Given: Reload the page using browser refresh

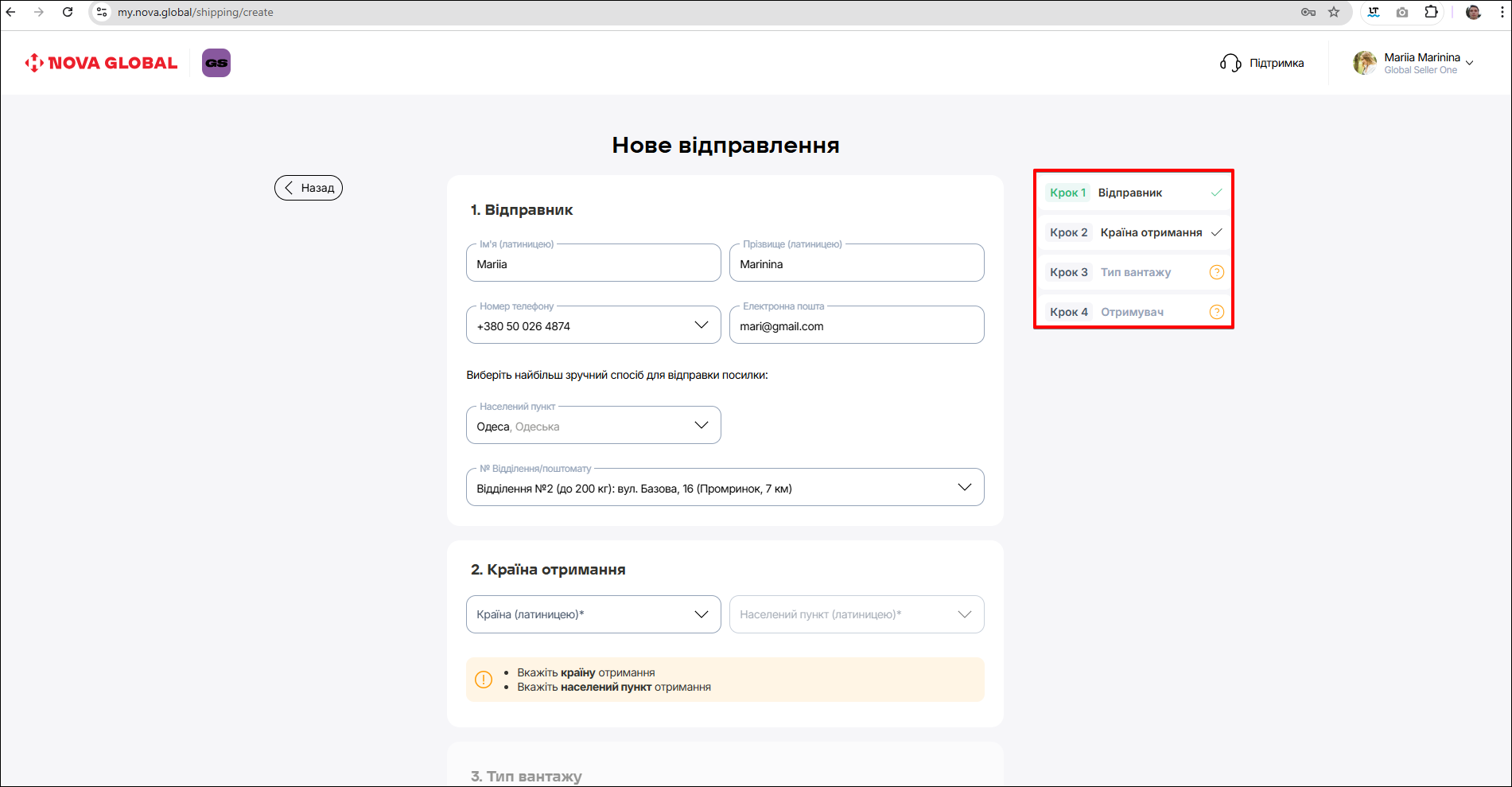Looking at the screenshot, I should 68,12.
